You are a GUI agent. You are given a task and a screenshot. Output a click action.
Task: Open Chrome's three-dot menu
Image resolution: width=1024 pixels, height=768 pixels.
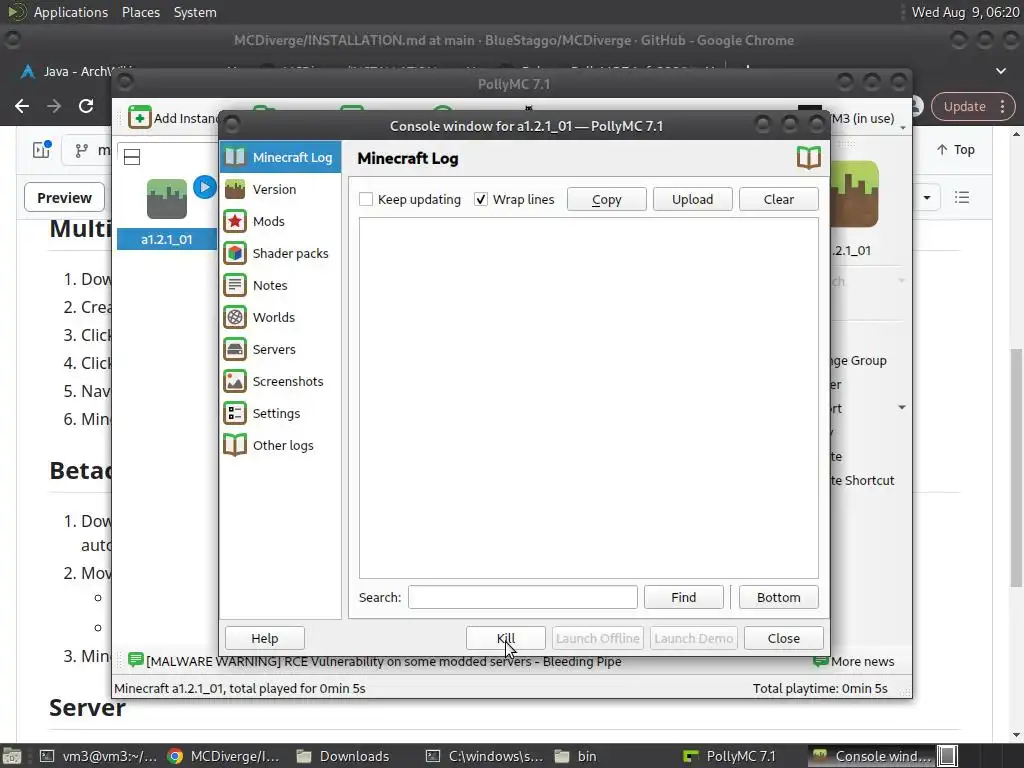[1002, 106]
